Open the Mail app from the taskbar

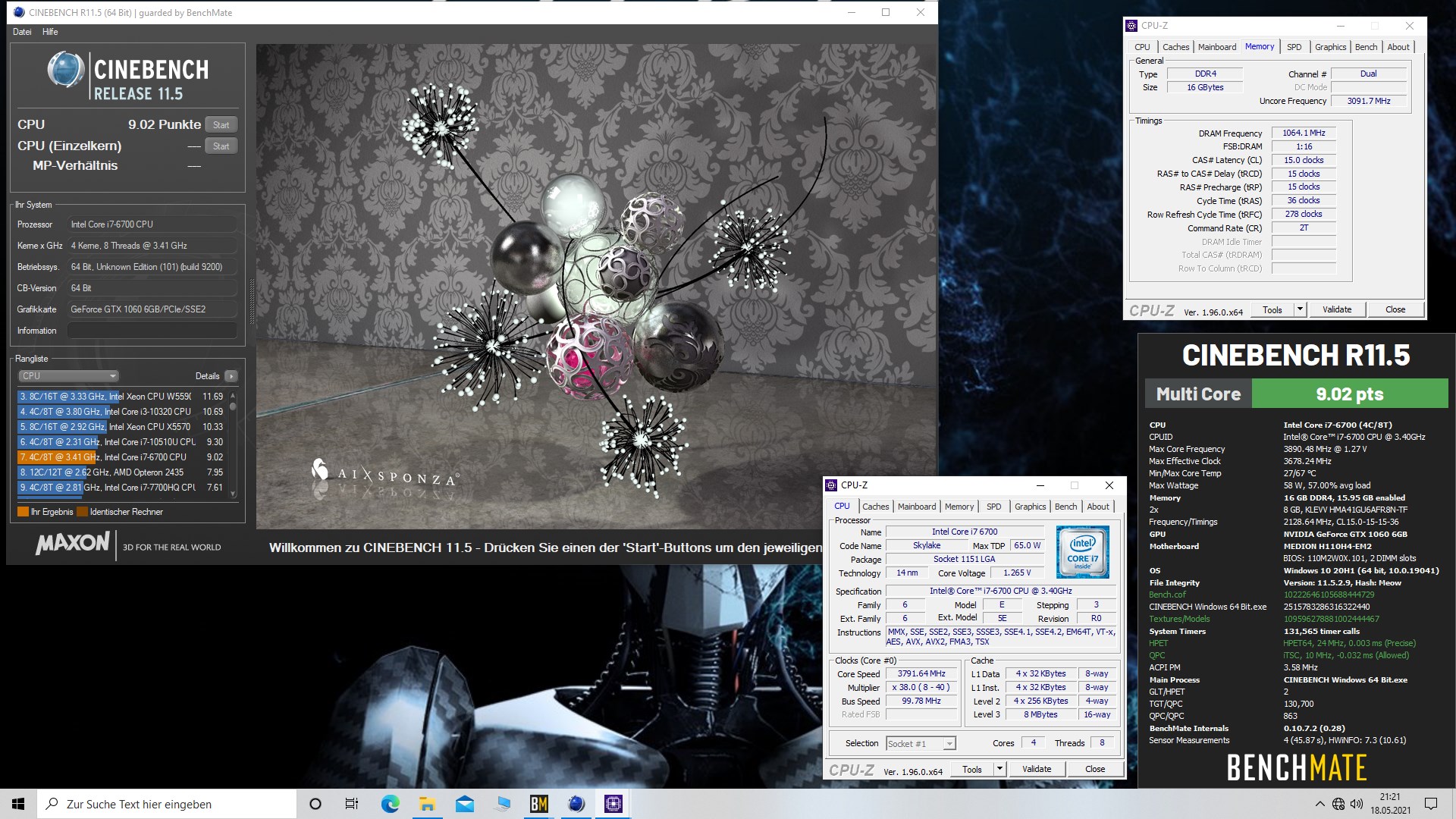tap(465, 804)
